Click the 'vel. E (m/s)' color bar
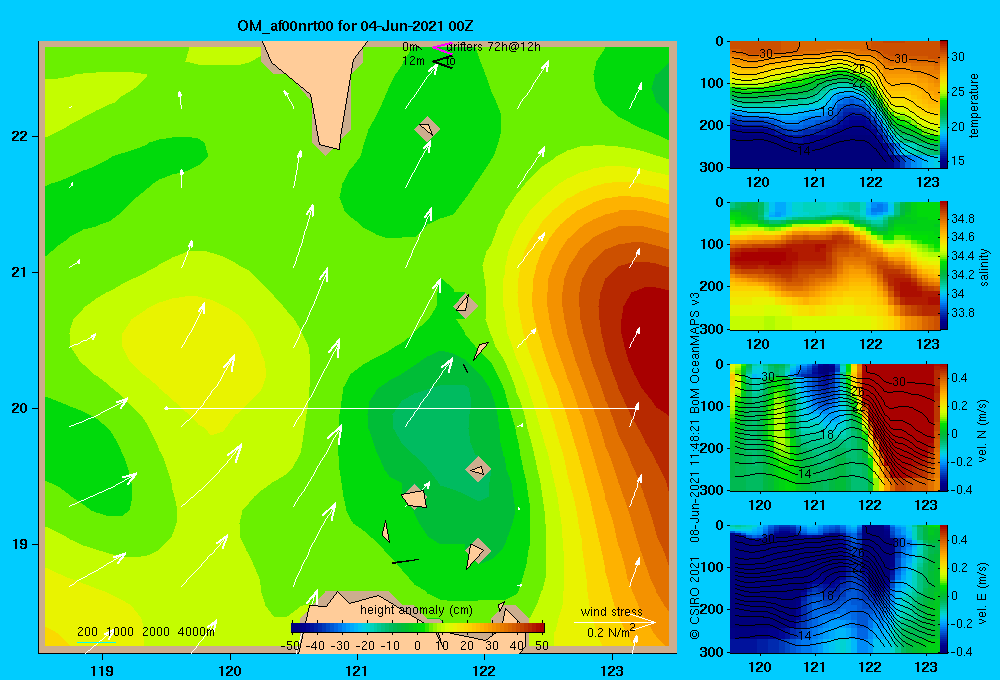Screen dimensions: 1000x680 pos(944,589)
